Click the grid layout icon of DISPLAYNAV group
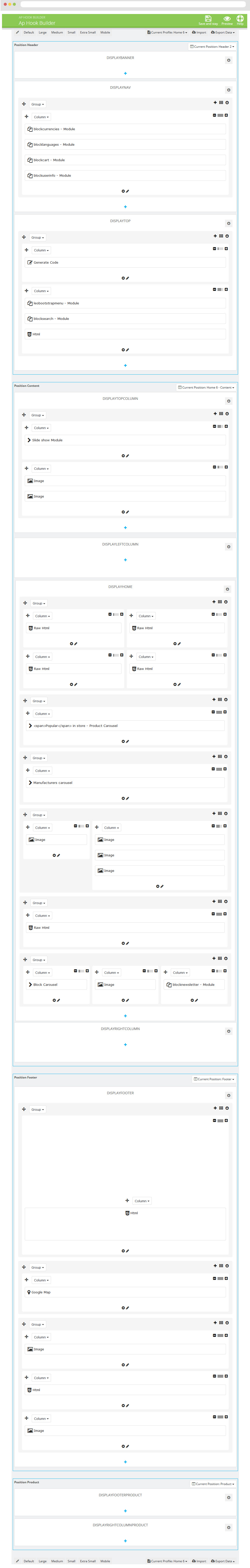 (x=221, y=103)
